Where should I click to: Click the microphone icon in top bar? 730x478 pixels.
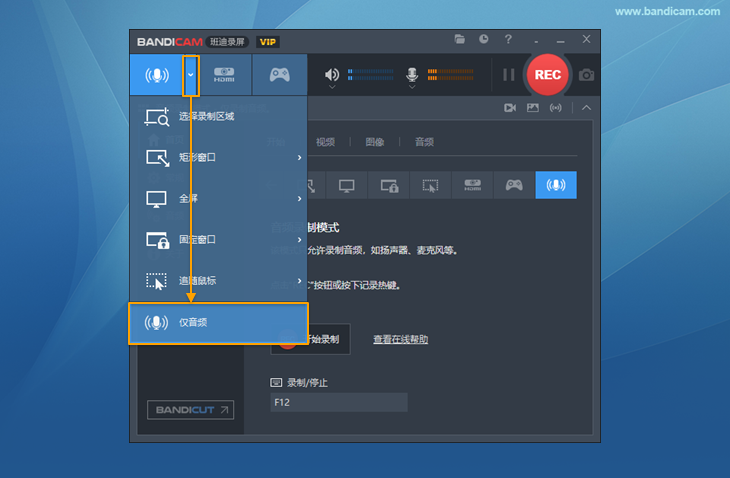pyautogui.click(x=412, y=74)
